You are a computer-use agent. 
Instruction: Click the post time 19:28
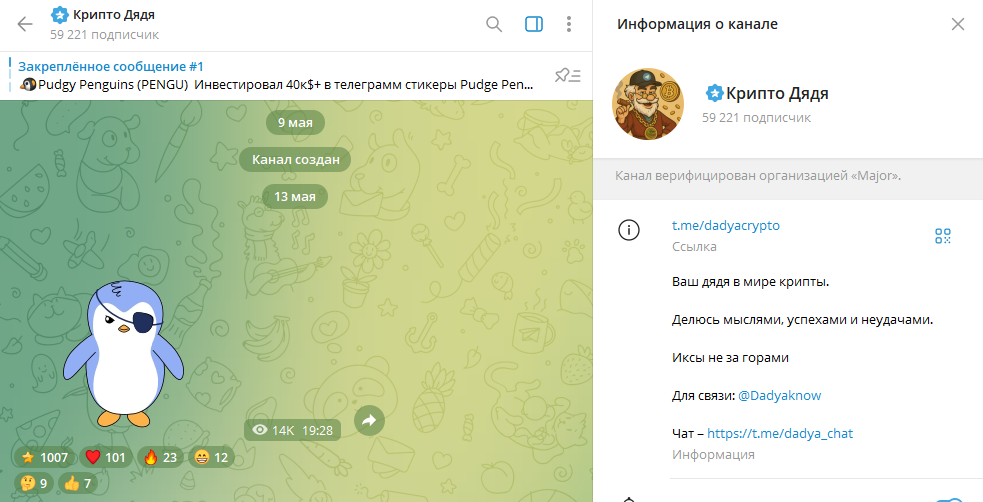317,431
